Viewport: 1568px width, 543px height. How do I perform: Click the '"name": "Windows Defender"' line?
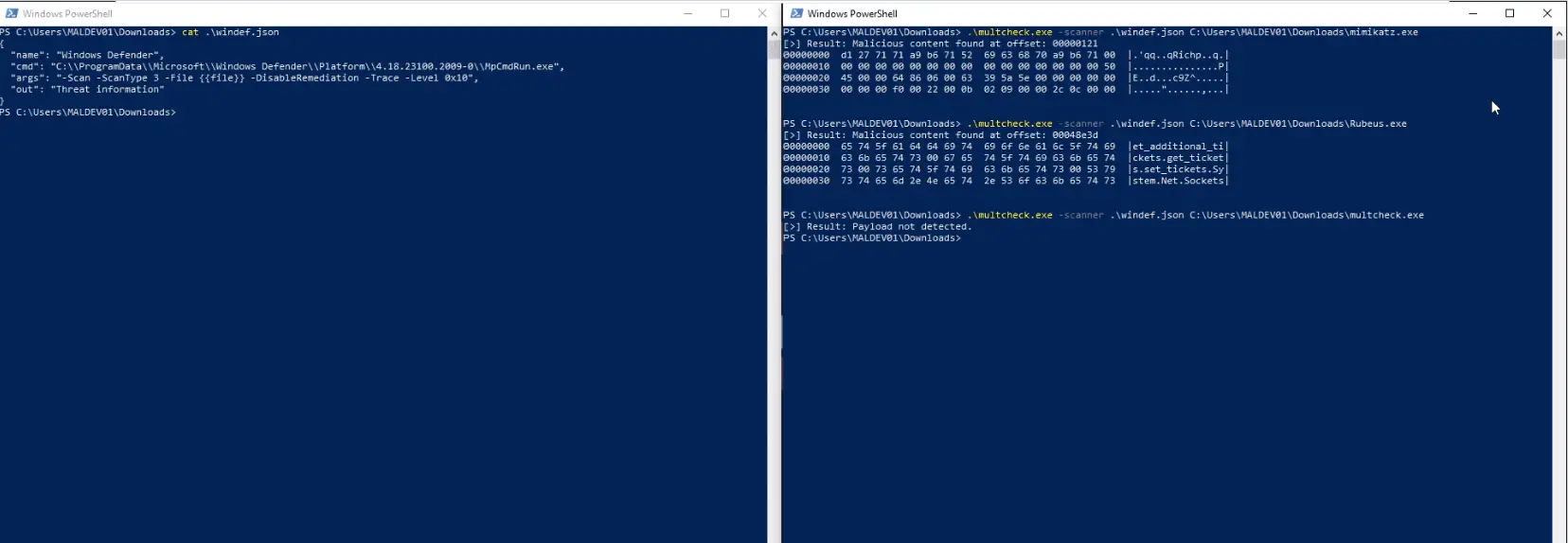(87, 55)
